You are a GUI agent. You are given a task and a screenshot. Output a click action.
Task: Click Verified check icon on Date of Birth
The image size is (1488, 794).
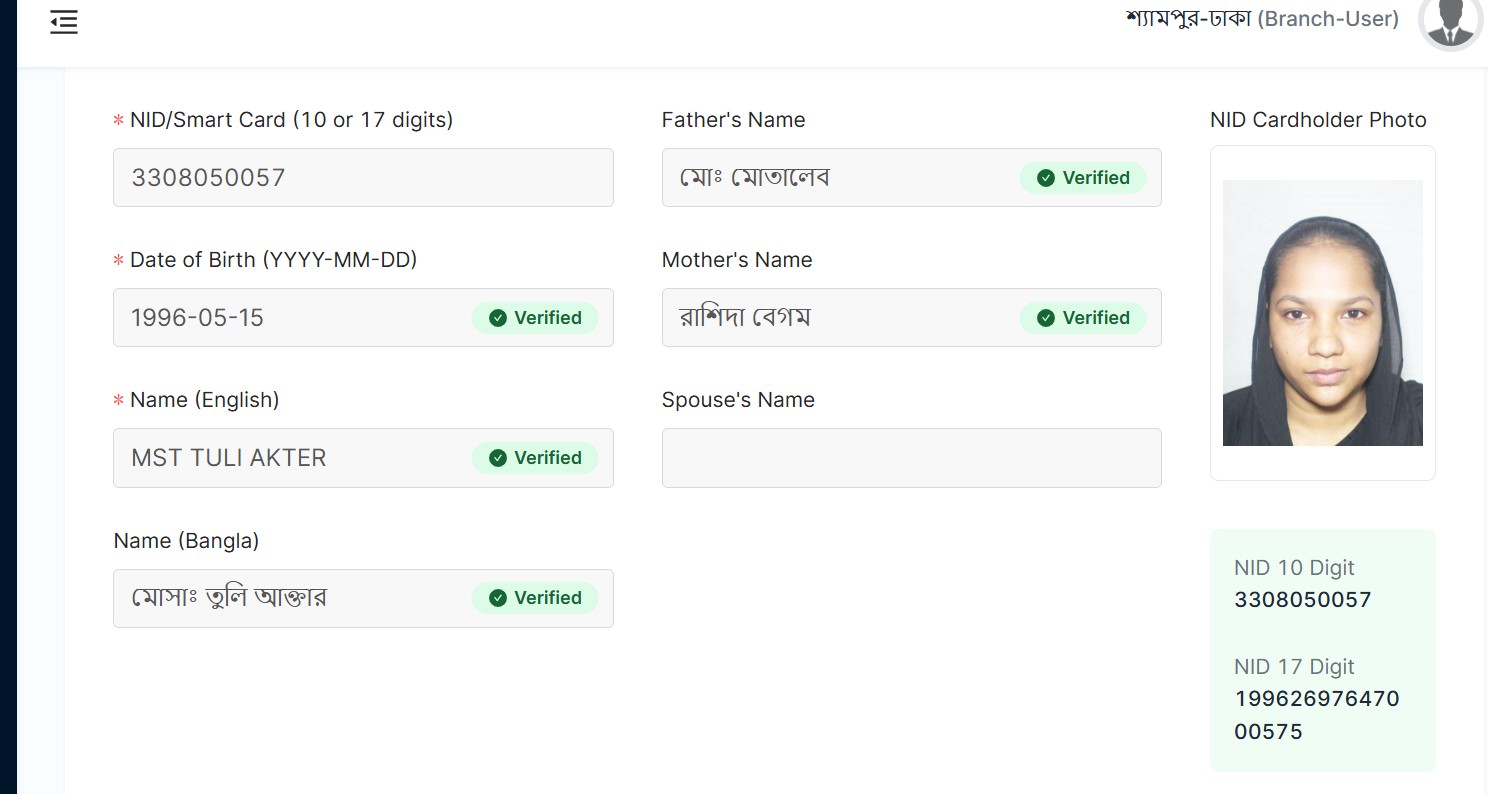(x=497, y=318)
